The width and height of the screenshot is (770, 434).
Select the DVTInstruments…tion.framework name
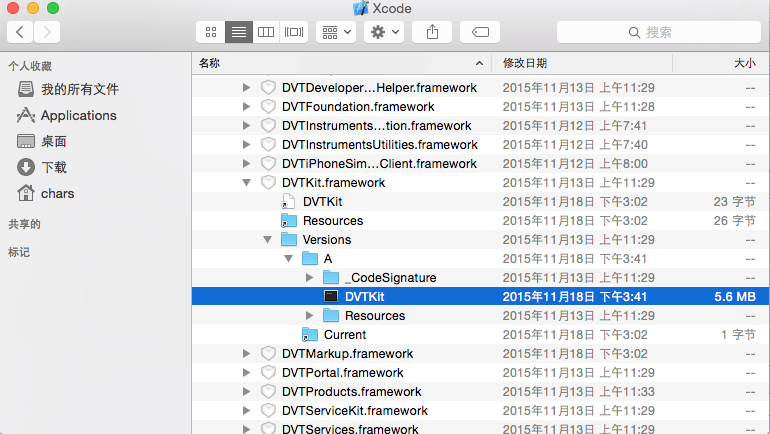coord(377,126)
